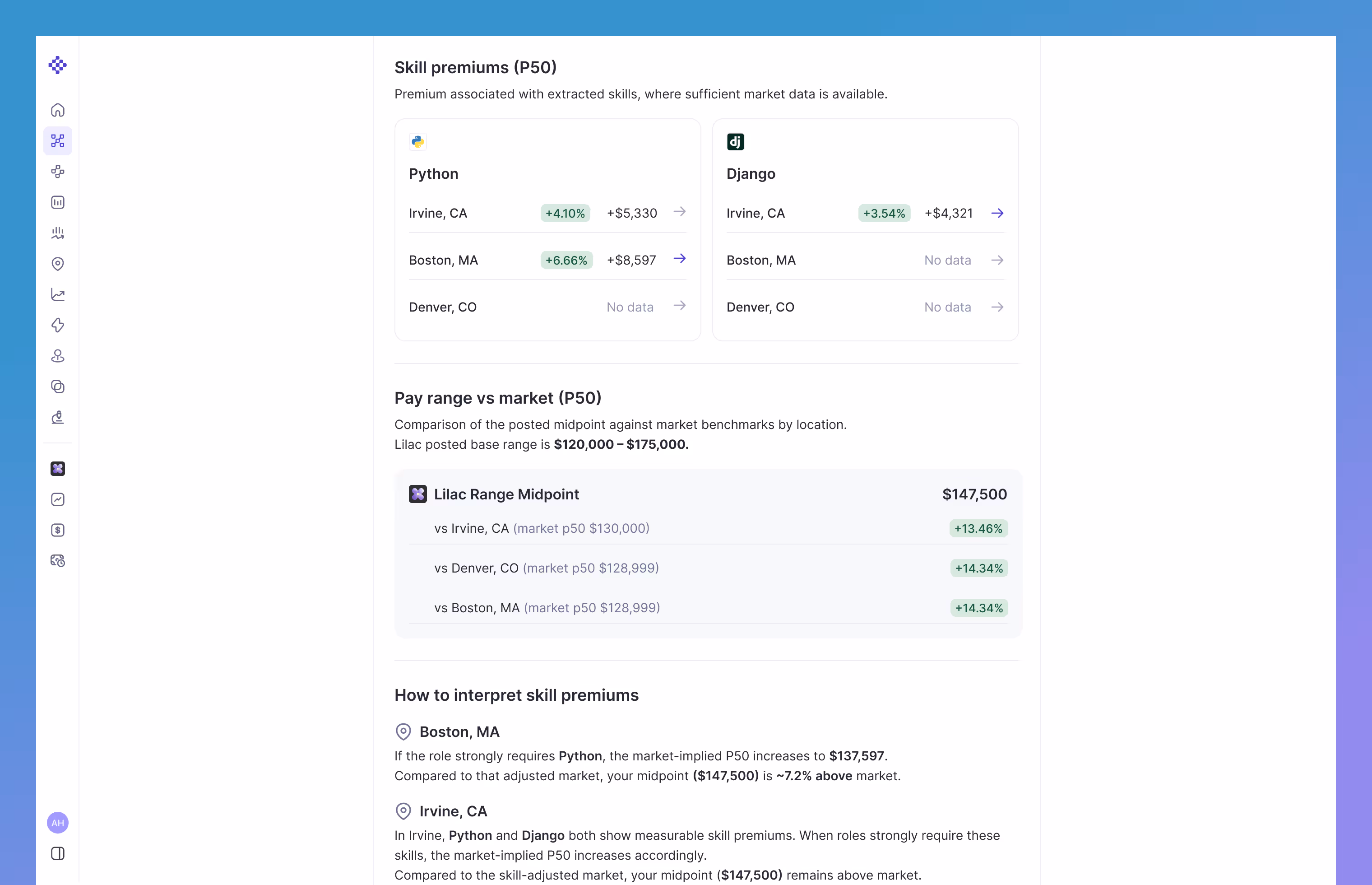Open the dollar sign sidebar icon
This screenshot has width=1372, height=885.
point(57,530)
